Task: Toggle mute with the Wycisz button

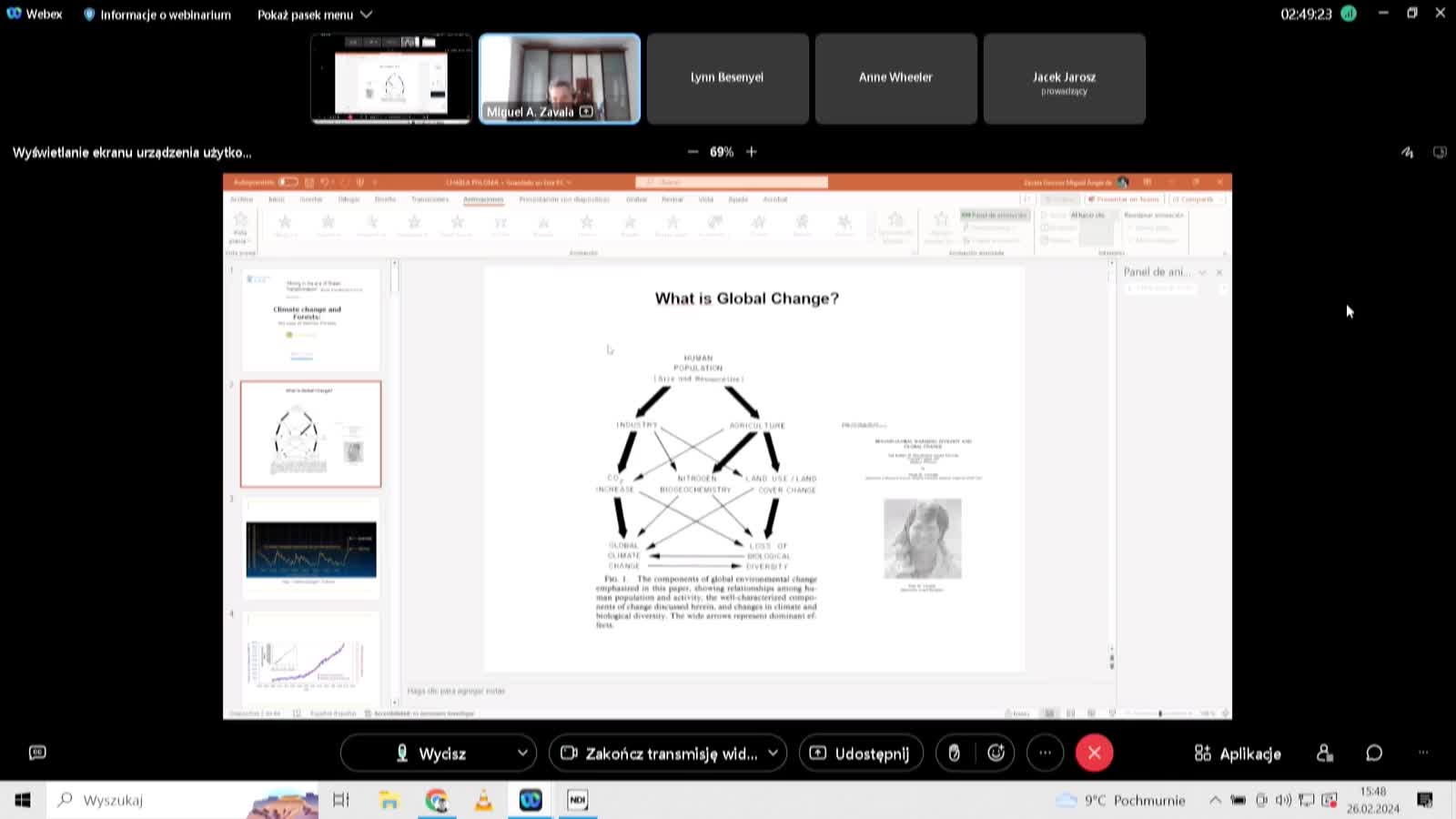Action: (x=430, y=753)
